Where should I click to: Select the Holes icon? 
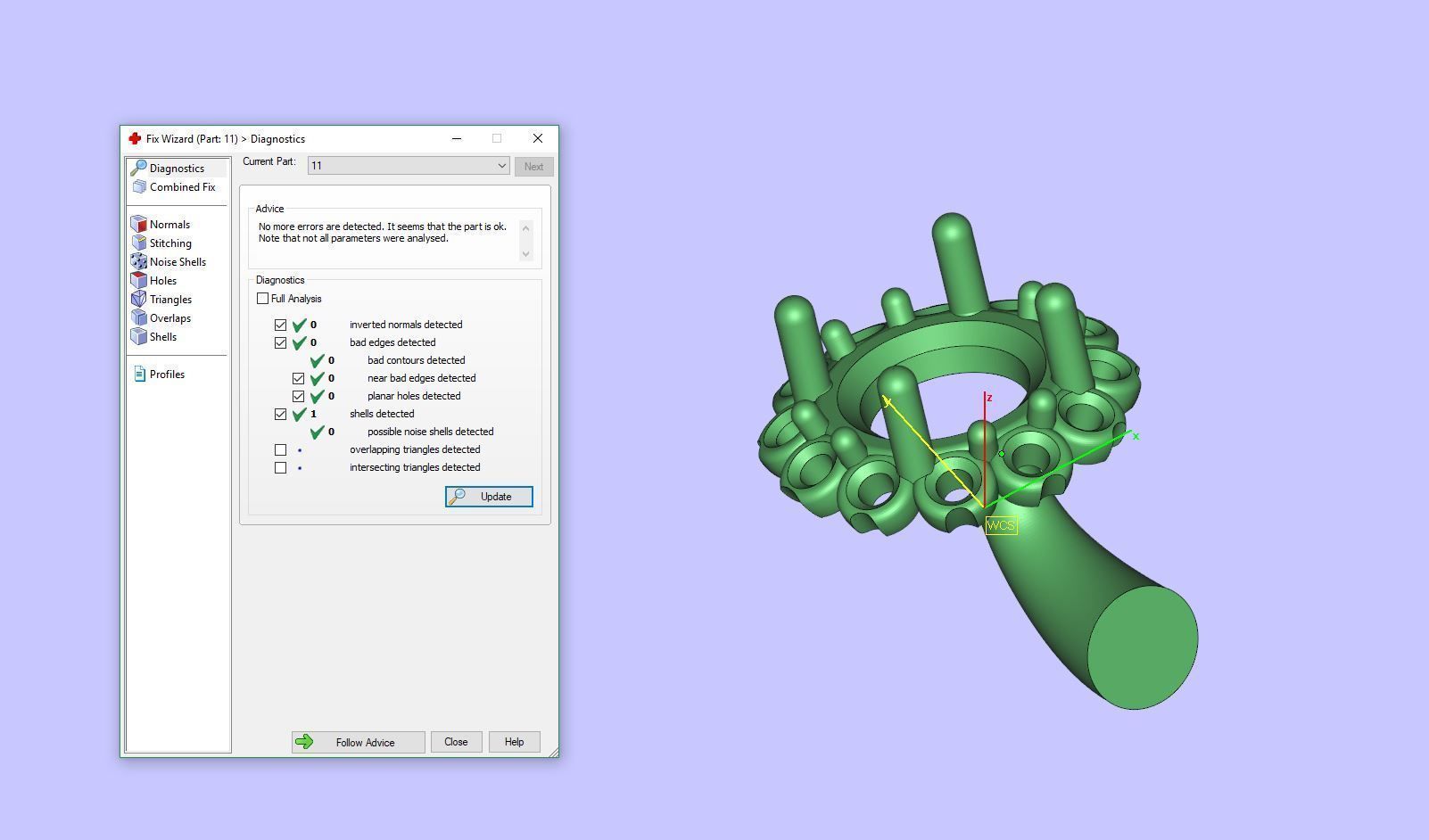pos(138,281)
